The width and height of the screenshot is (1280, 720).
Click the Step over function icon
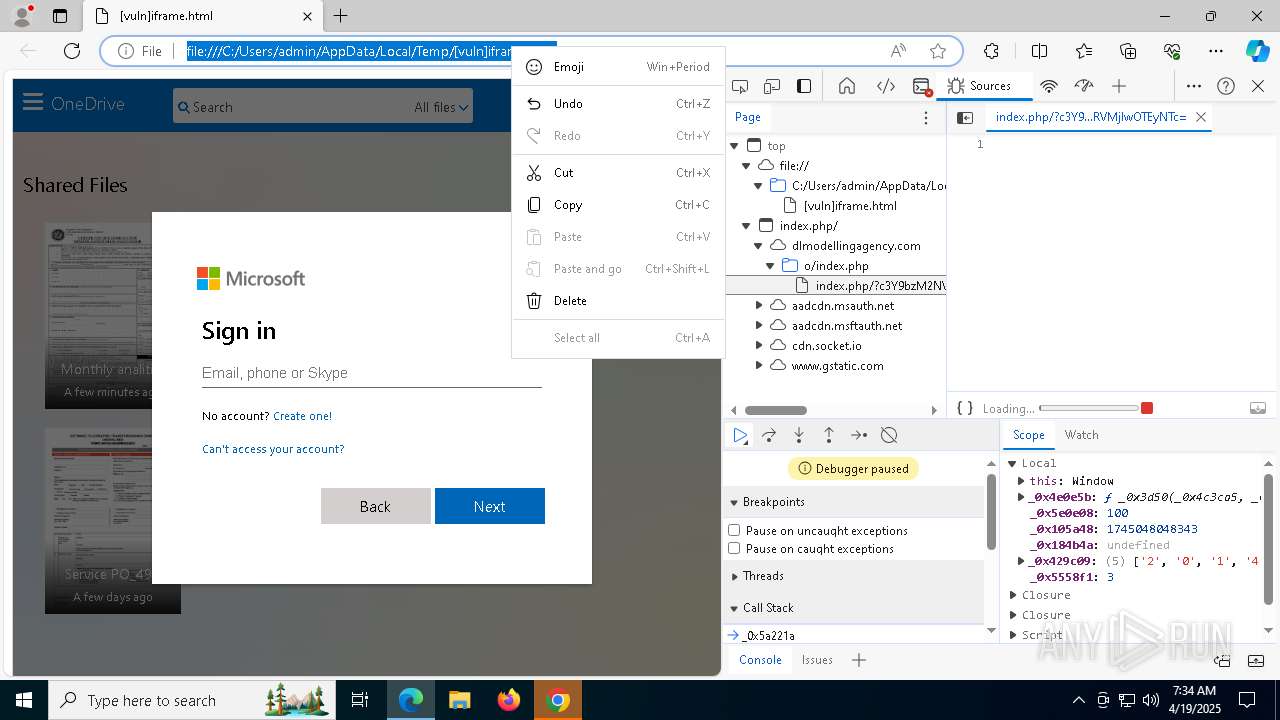click(x=769, y=435)
